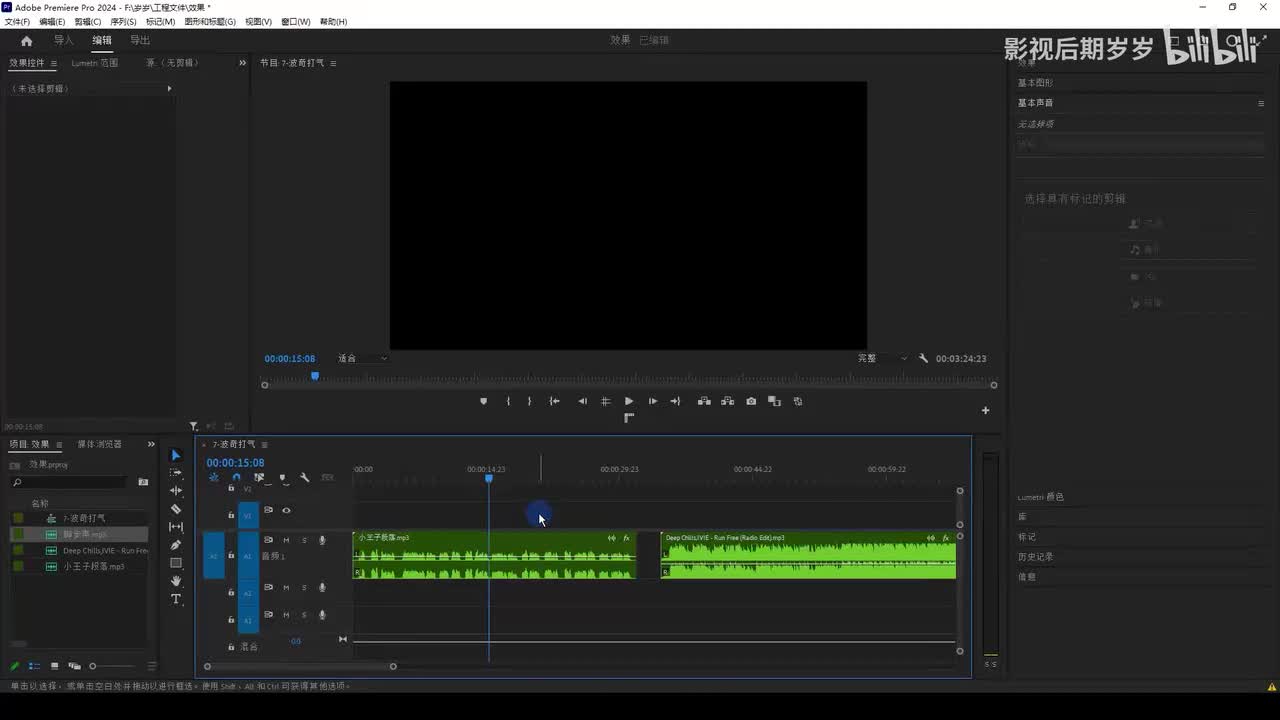Viewport: 1280px width, 720px height.
Task: Select 小王子报落.mp3 in the project panel
Action: tap(94, 566)
